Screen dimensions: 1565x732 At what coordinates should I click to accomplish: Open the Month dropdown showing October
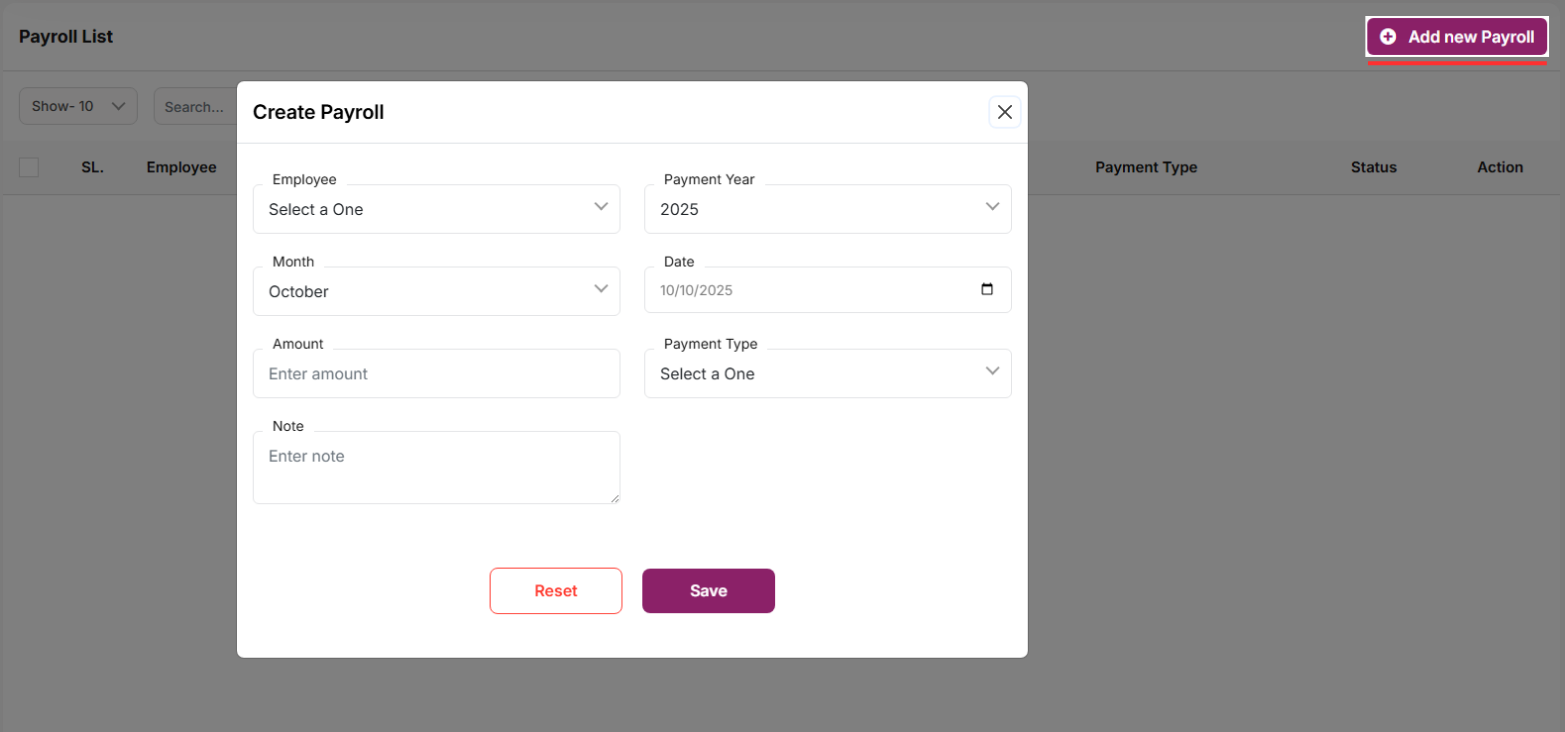pos(420,291)
